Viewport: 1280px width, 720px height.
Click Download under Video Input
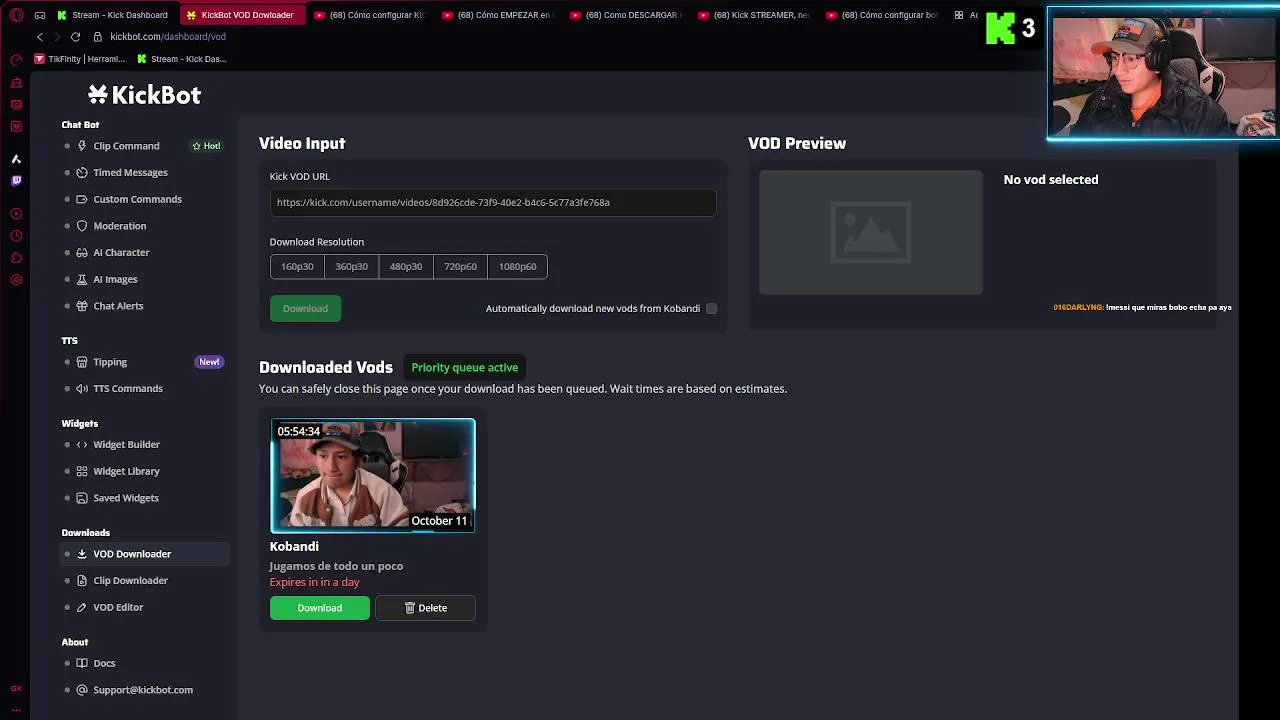point(305,308)
